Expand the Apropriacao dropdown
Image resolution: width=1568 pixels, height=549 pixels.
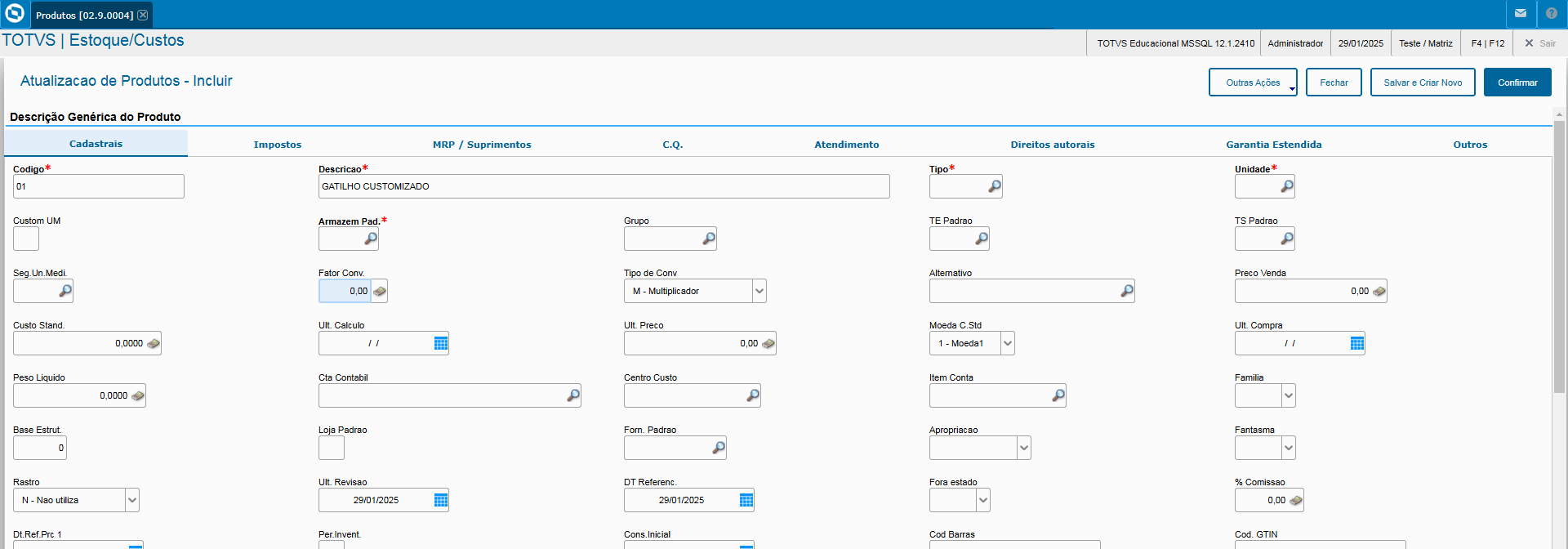coord(1024,448)
